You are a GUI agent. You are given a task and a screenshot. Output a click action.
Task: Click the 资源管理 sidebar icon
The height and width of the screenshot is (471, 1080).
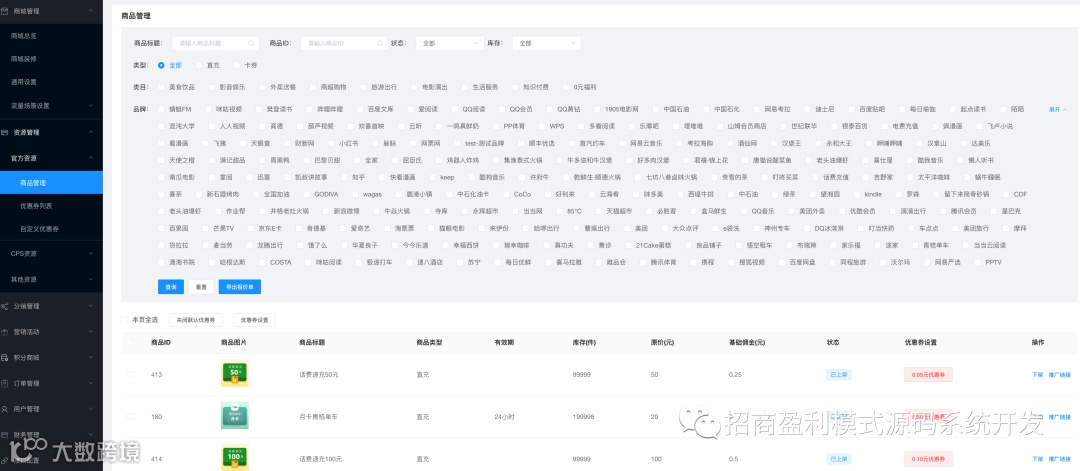click(x=5, y=132)
